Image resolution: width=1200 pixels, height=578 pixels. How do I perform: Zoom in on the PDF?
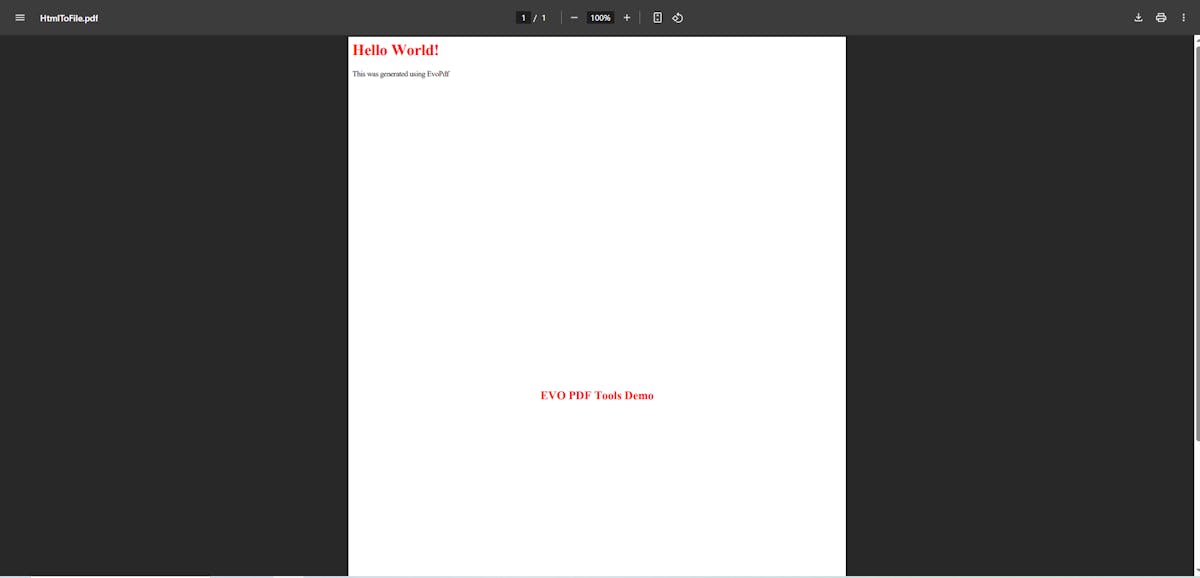626,17
